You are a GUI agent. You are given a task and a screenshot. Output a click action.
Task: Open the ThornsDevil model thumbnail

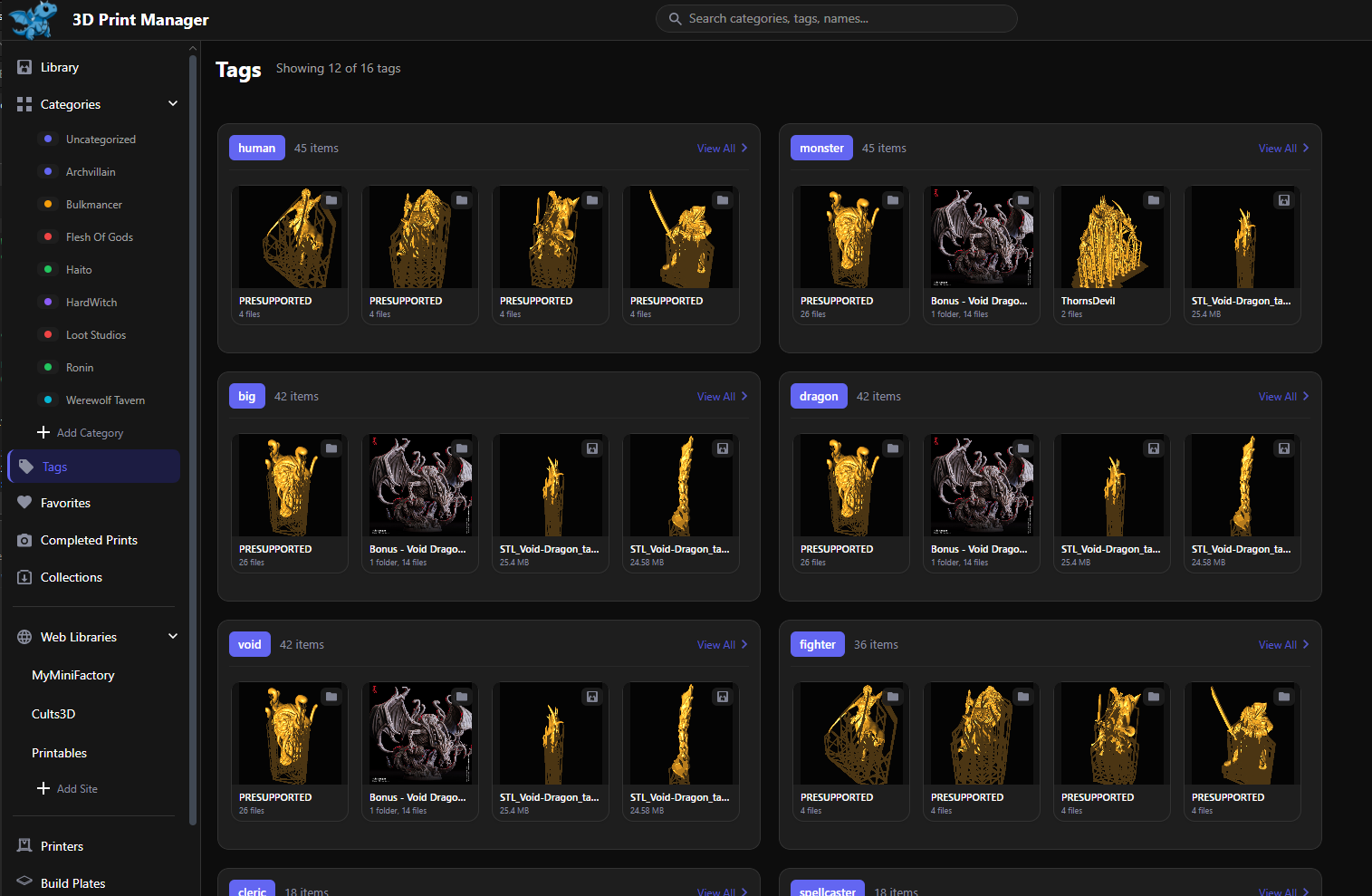1112,237
